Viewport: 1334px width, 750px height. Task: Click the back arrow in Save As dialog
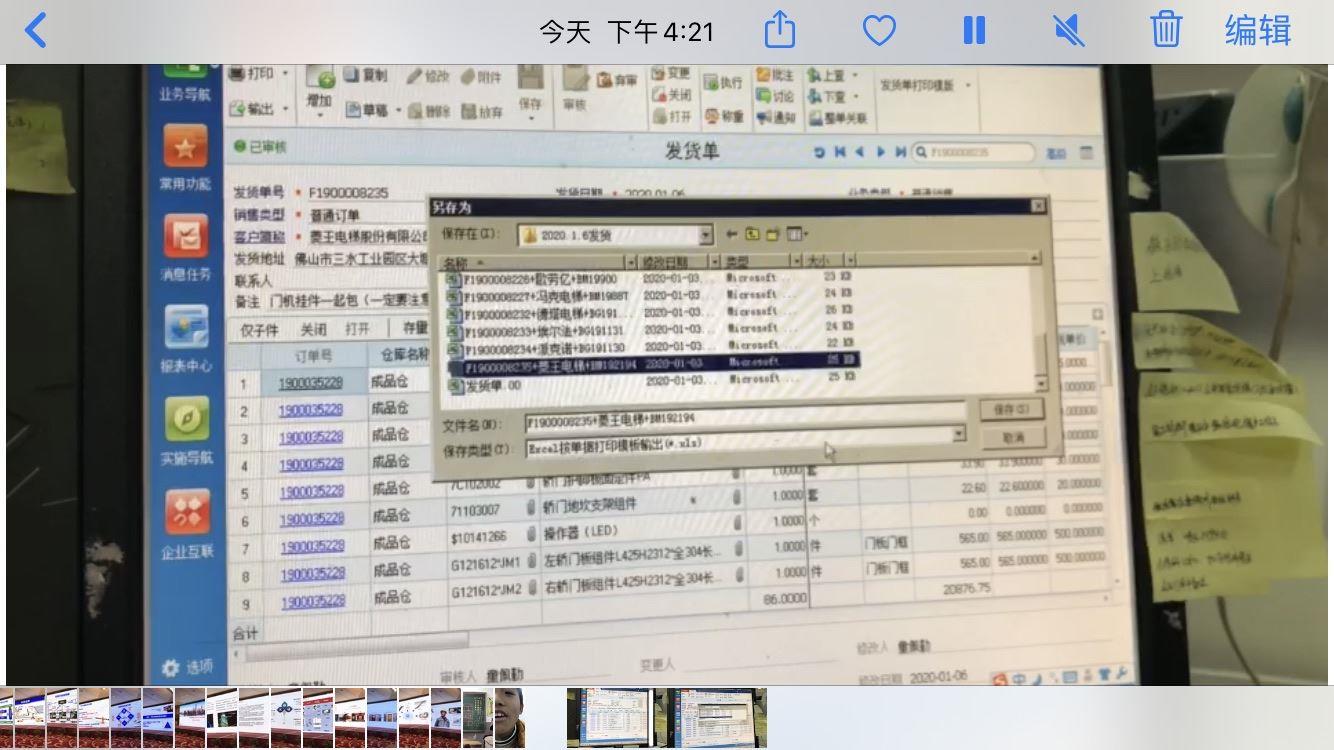click(731, 234)
